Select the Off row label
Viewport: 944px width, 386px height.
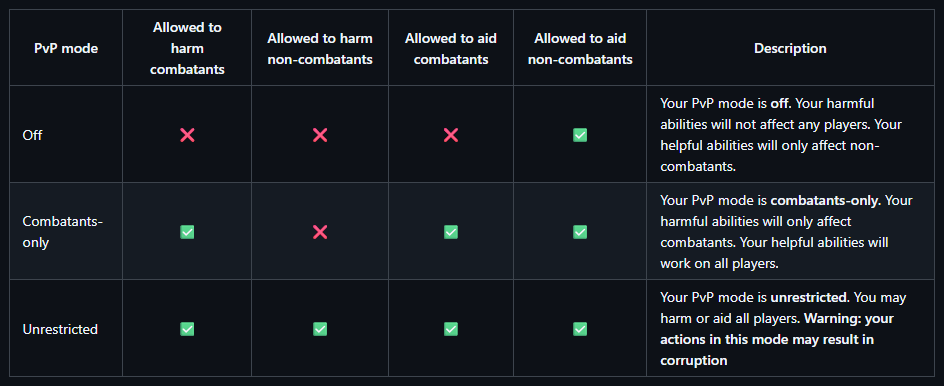coord(33,135)
